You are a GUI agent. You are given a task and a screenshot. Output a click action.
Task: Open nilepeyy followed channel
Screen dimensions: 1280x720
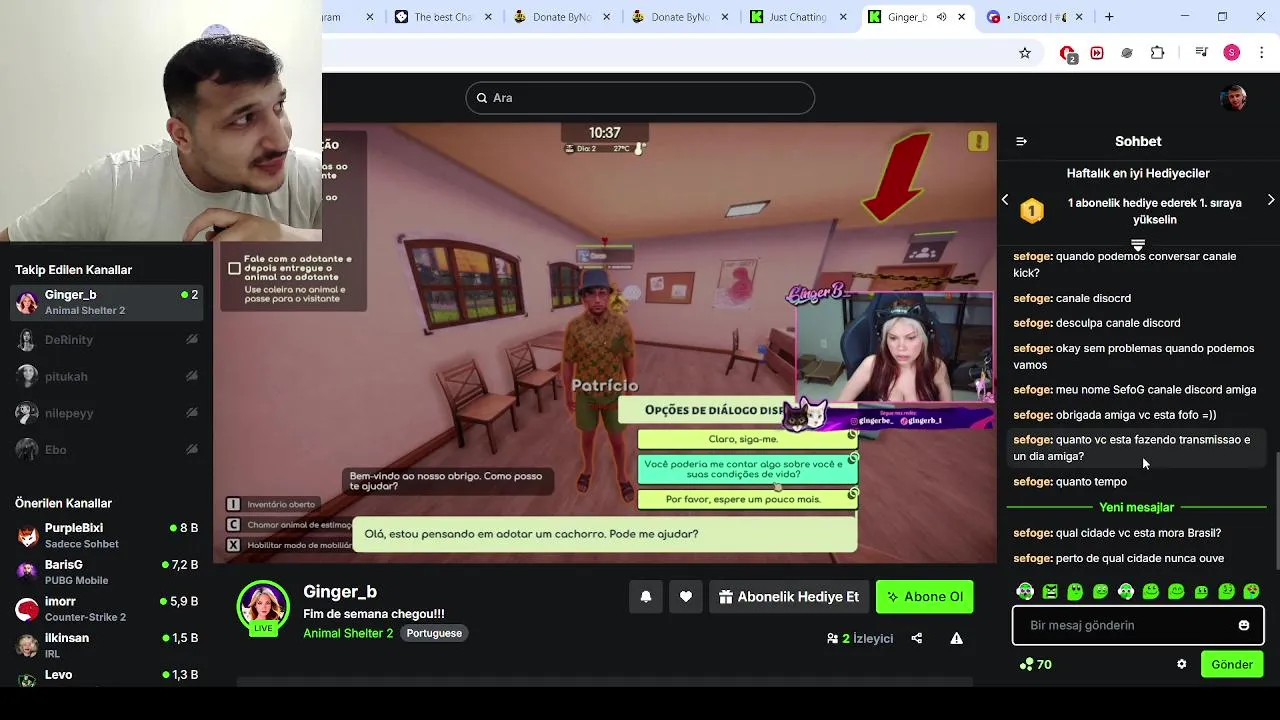pos(107,413)
